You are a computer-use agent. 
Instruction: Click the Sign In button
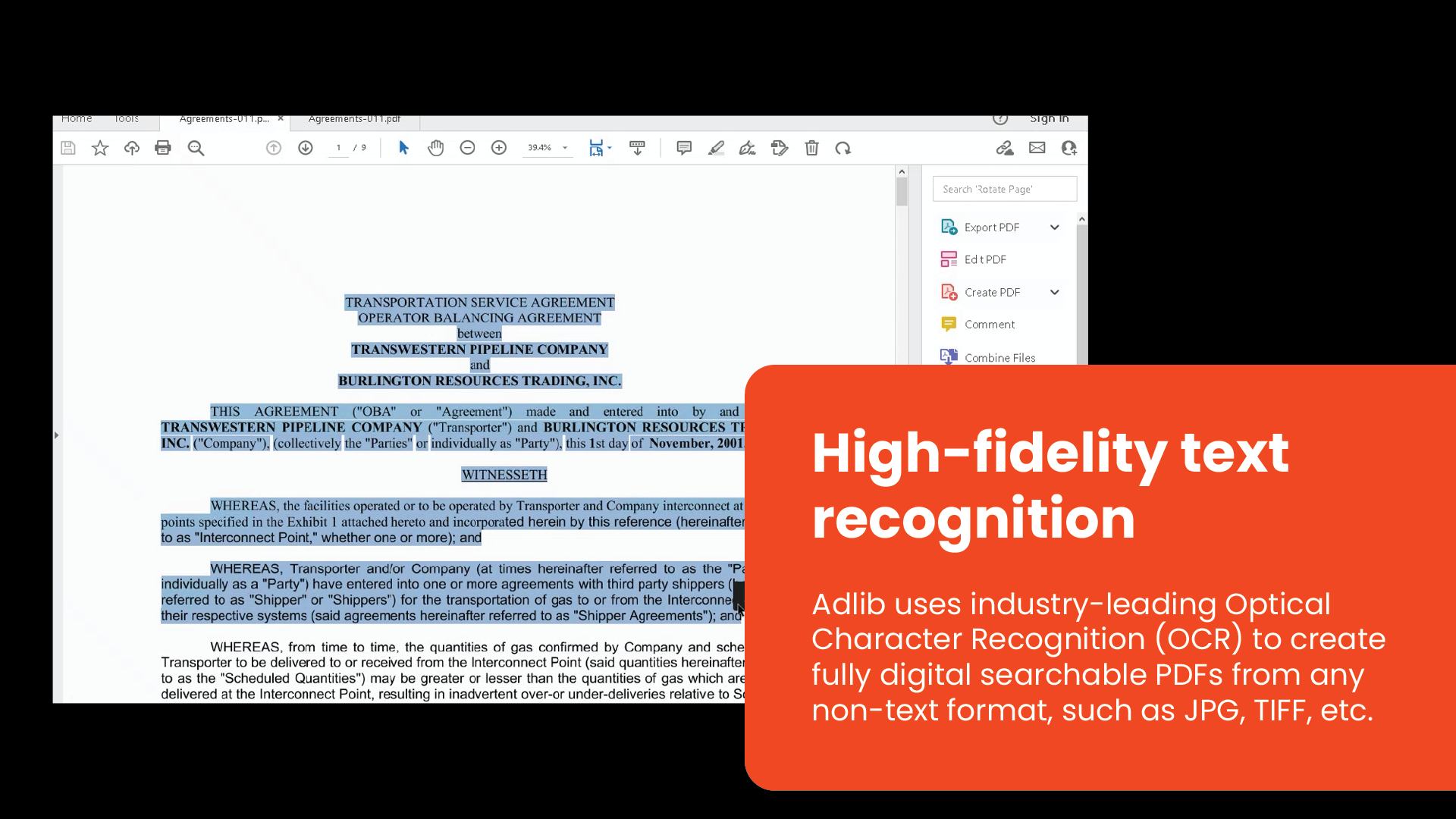[x=1049, y=119]
